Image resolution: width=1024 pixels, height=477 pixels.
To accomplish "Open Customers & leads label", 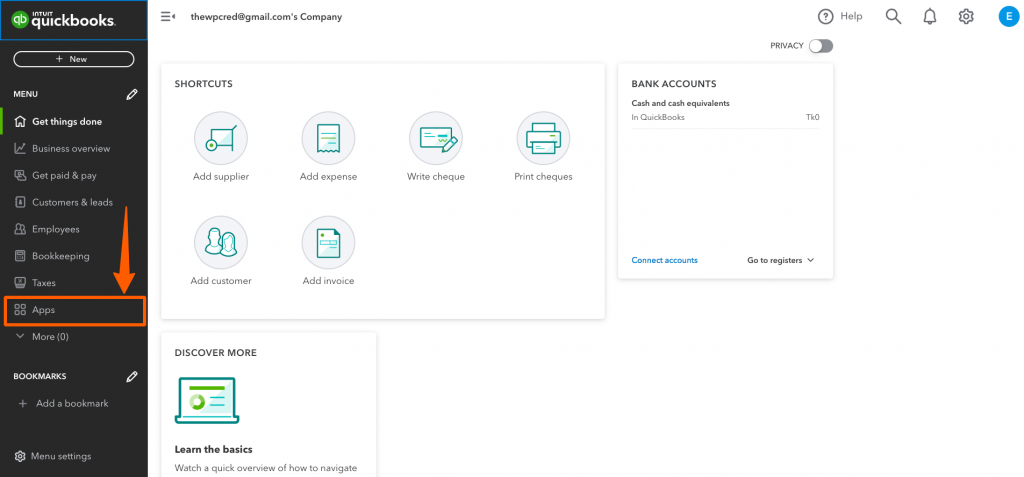I will click(72, 202).
